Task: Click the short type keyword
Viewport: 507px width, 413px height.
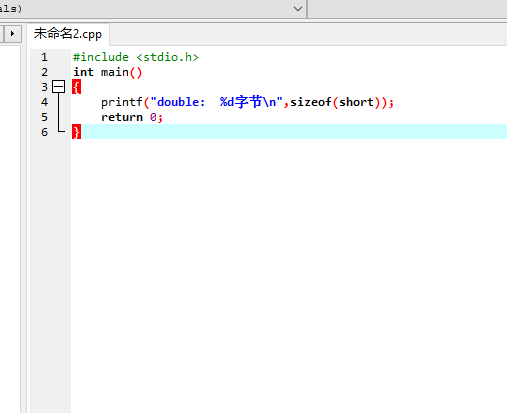Action: [x=356, y=102]
